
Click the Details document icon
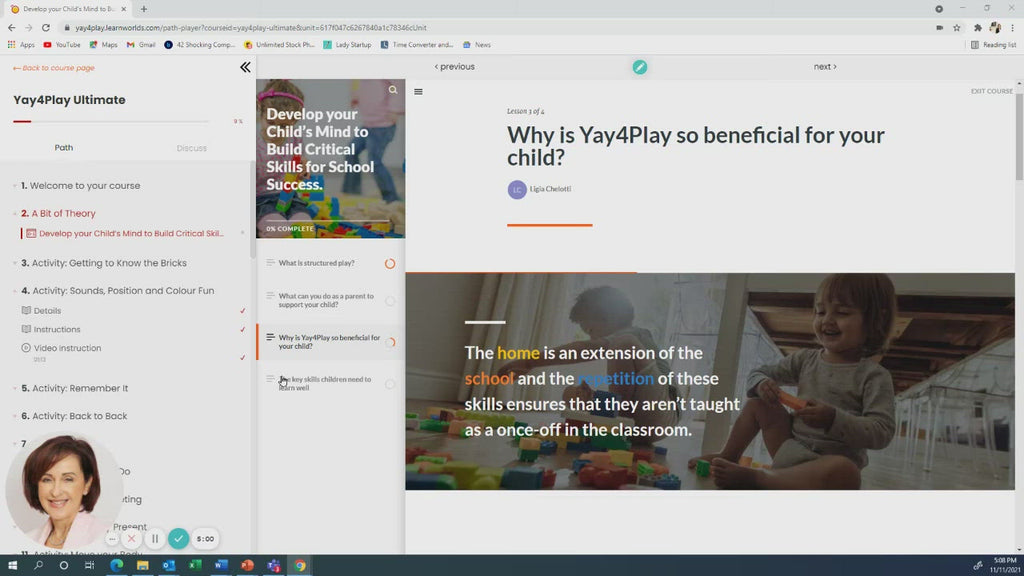[x=26, y=310]
